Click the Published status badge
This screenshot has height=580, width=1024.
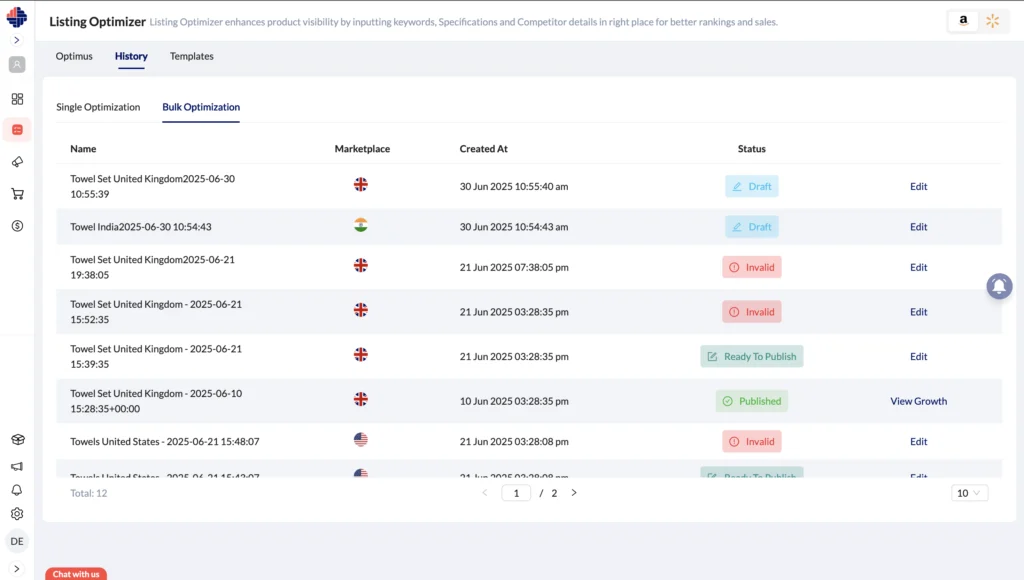[x=752, y=401]
